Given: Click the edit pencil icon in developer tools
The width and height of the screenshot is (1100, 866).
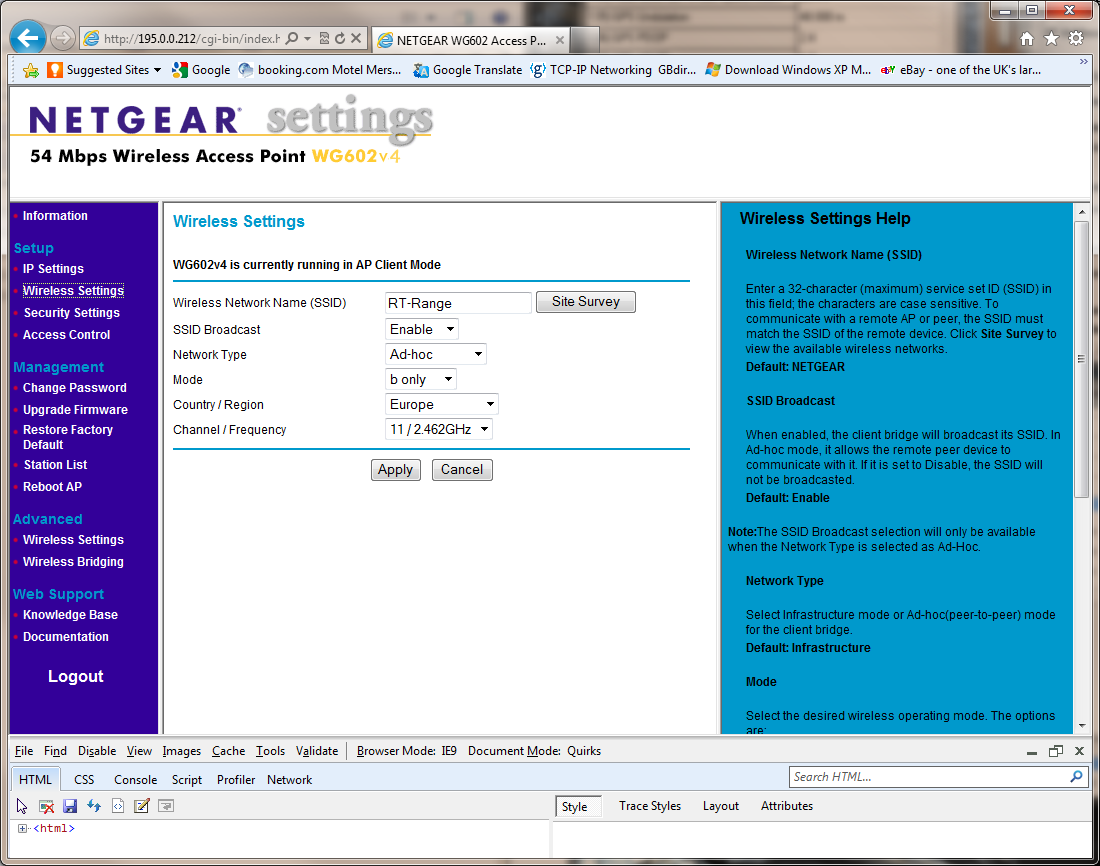Looking at the screenshot, I should tap(142, 806).
